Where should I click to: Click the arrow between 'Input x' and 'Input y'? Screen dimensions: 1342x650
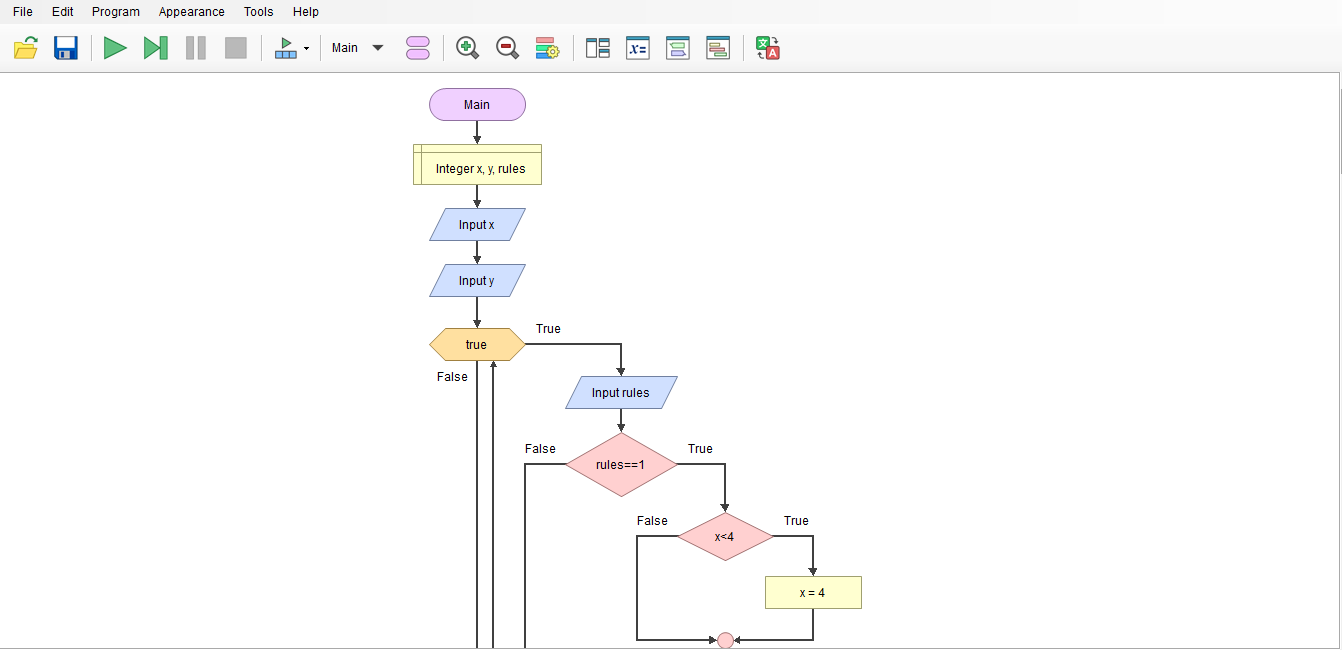pyautogui.click(x=477, y=252)
